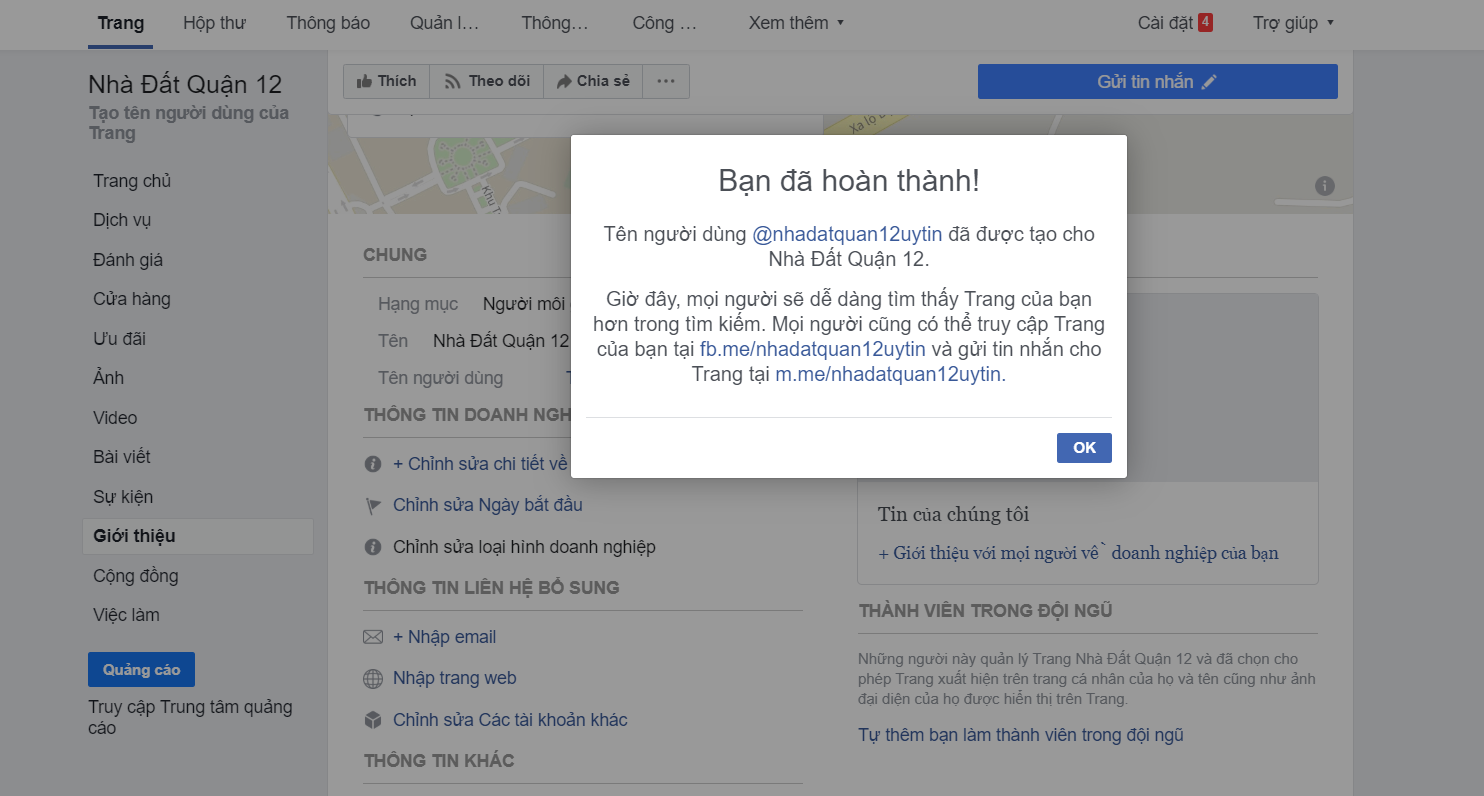Expand the Trợ giúp help dropdown

coord(1293,23)
